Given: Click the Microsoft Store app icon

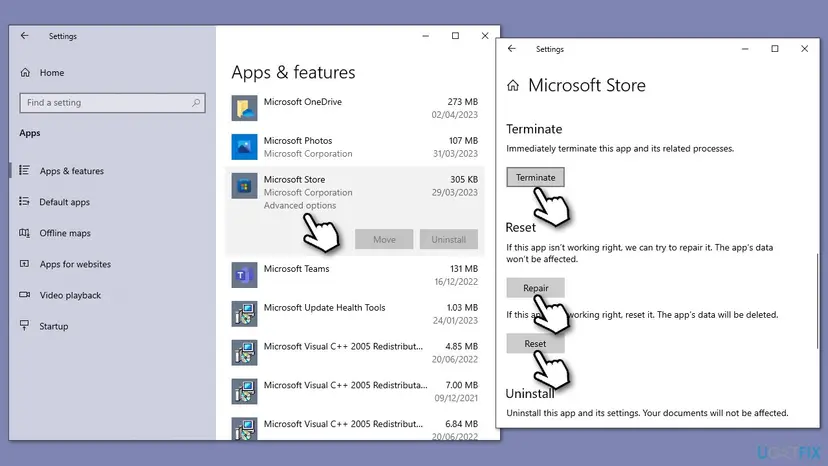Looking at the screenshot, I should [x=244, y=186].
